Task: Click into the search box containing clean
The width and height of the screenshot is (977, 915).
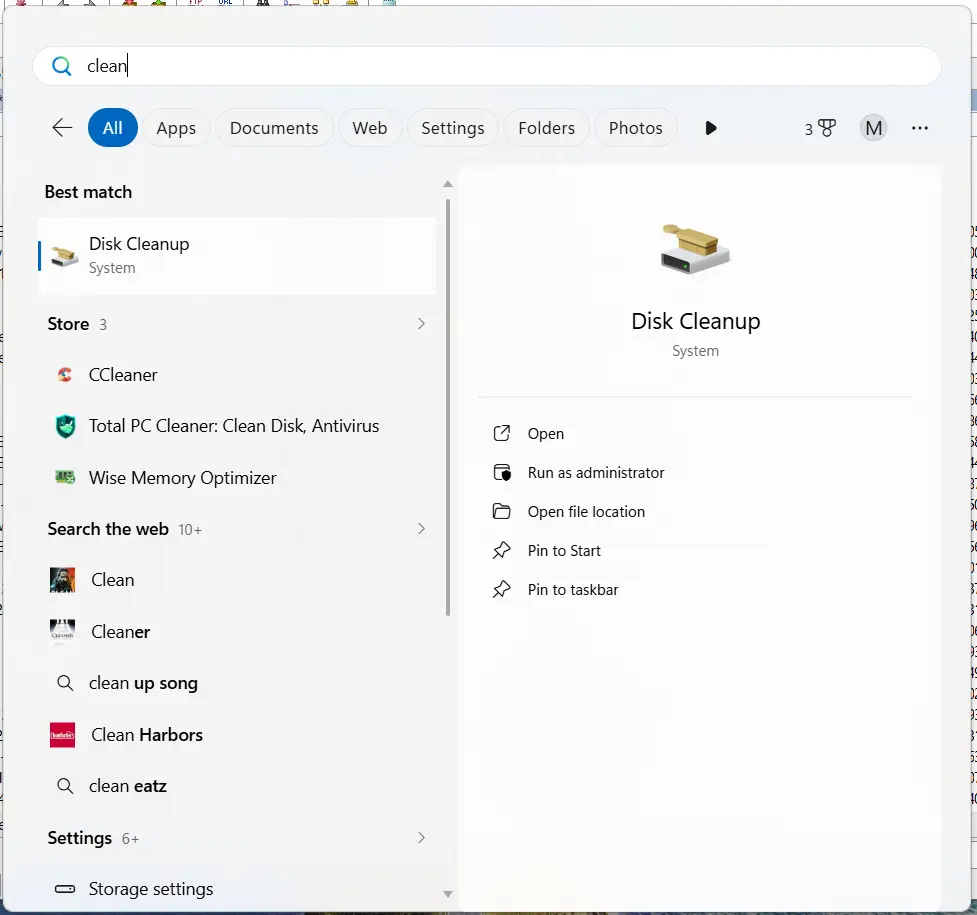Action: [487, 65]
